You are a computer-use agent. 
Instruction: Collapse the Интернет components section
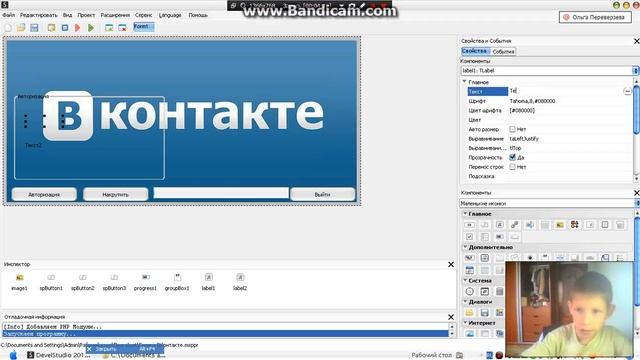point(465,323)
